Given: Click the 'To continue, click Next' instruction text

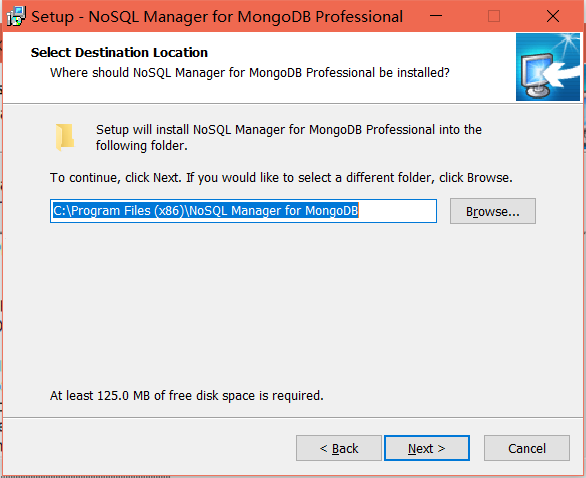Looking at the screenshot, I should (281, 178).
